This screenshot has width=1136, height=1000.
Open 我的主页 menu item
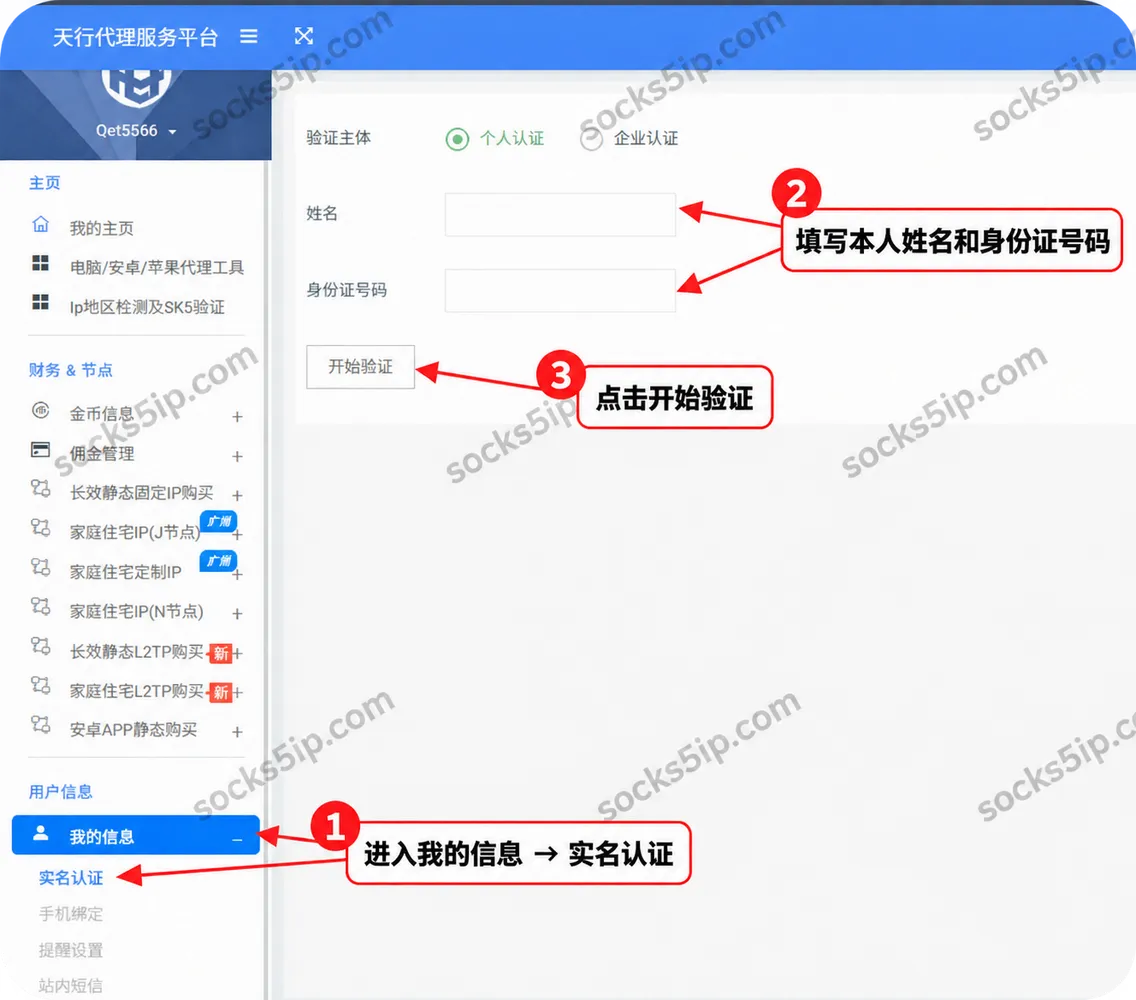pyautogui.click(x=101, y=228)
